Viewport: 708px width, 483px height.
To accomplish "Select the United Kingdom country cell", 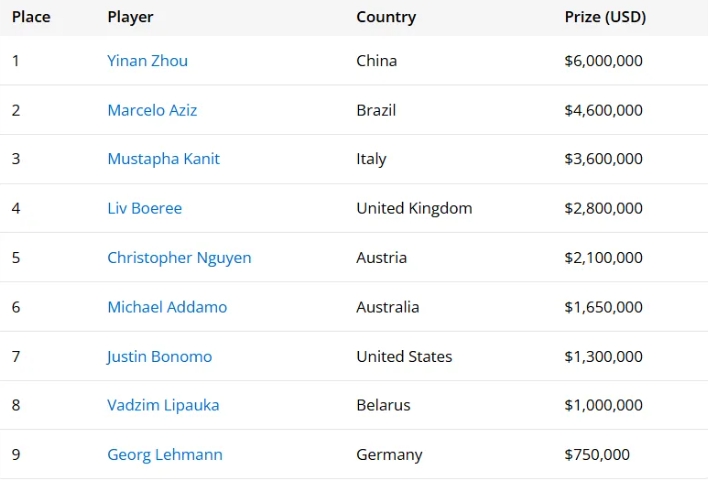I will tap(414, 209).
